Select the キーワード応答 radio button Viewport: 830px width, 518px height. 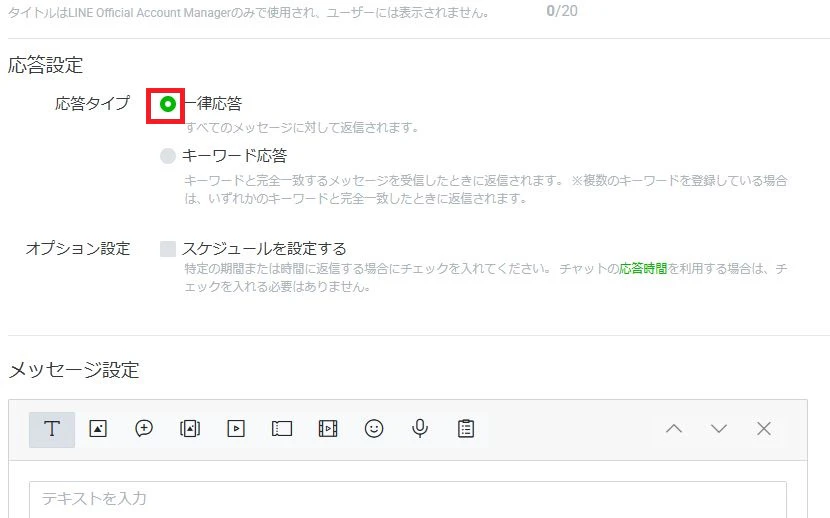click(x=168, y=156)
